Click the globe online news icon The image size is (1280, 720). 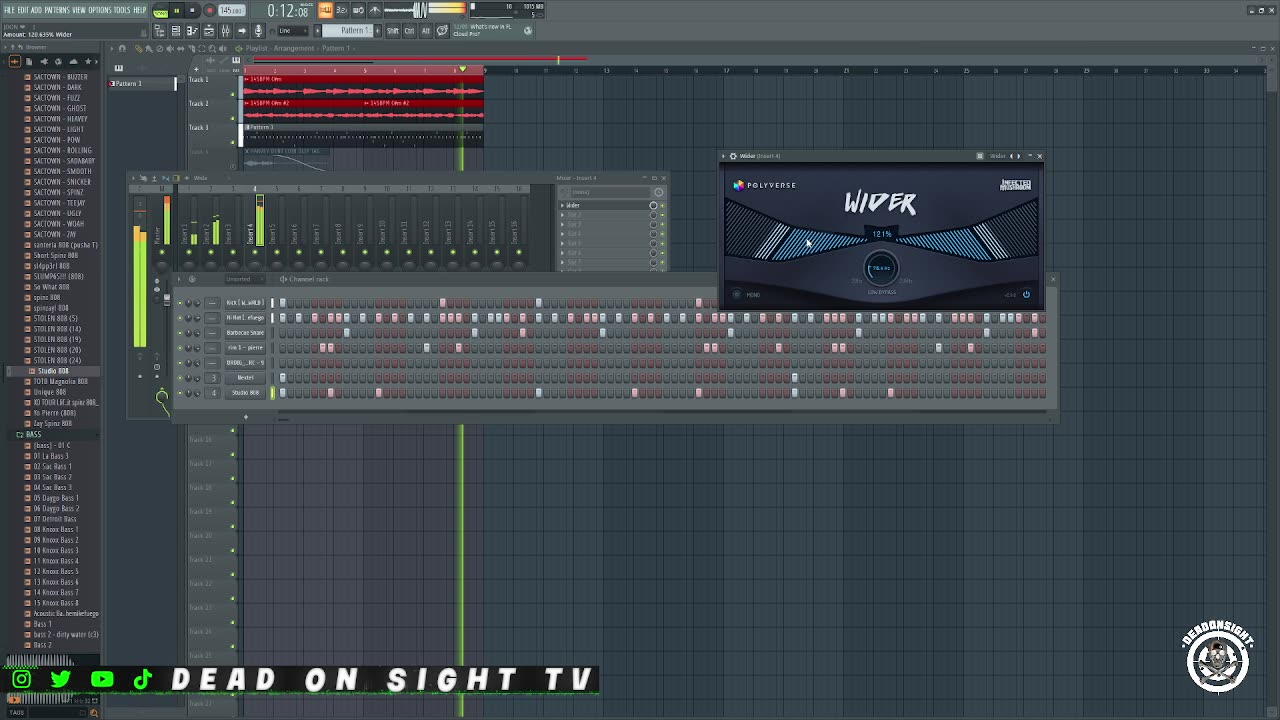coord(527,31)
